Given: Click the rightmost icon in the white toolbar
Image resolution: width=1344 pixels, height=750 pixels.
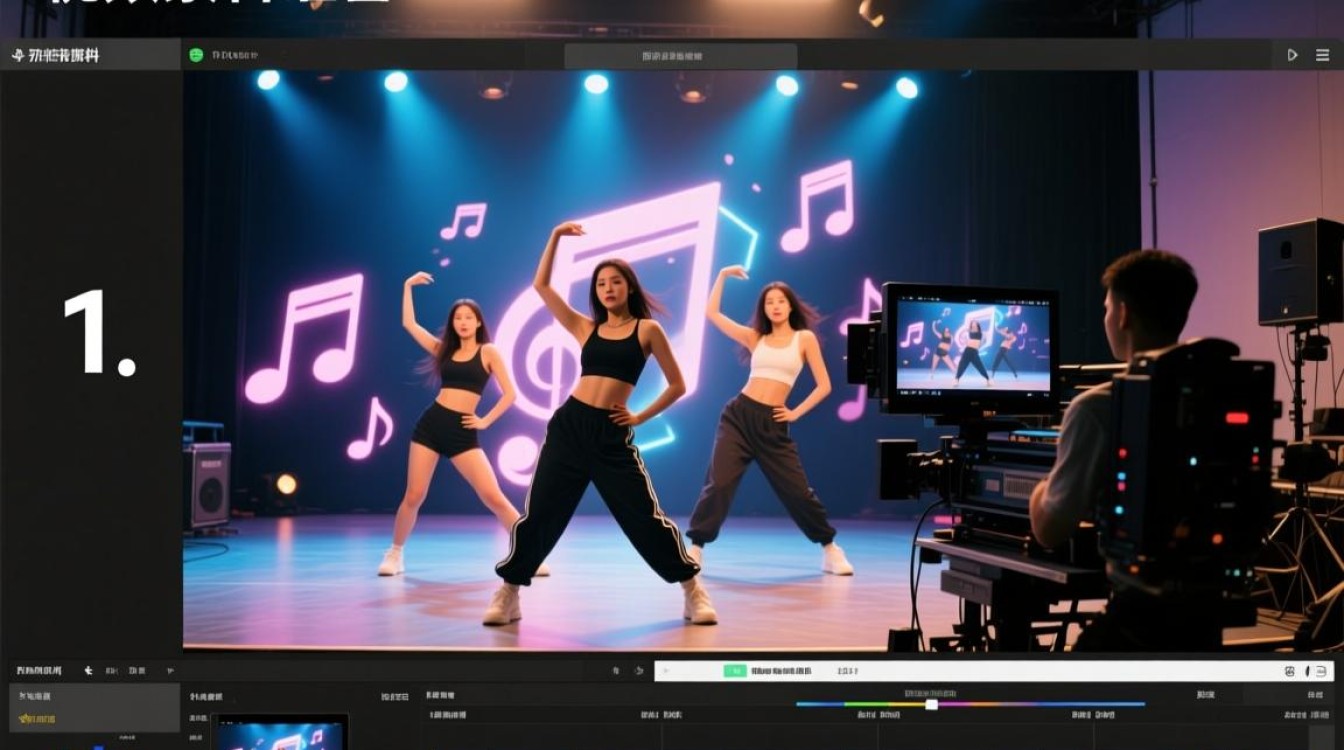Looking at the screenshot, I should pyautogui.click(x=1321, y=671).
